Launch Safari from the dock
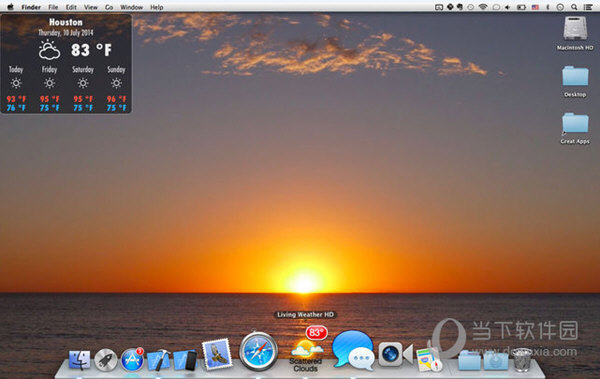 [258, 351]
